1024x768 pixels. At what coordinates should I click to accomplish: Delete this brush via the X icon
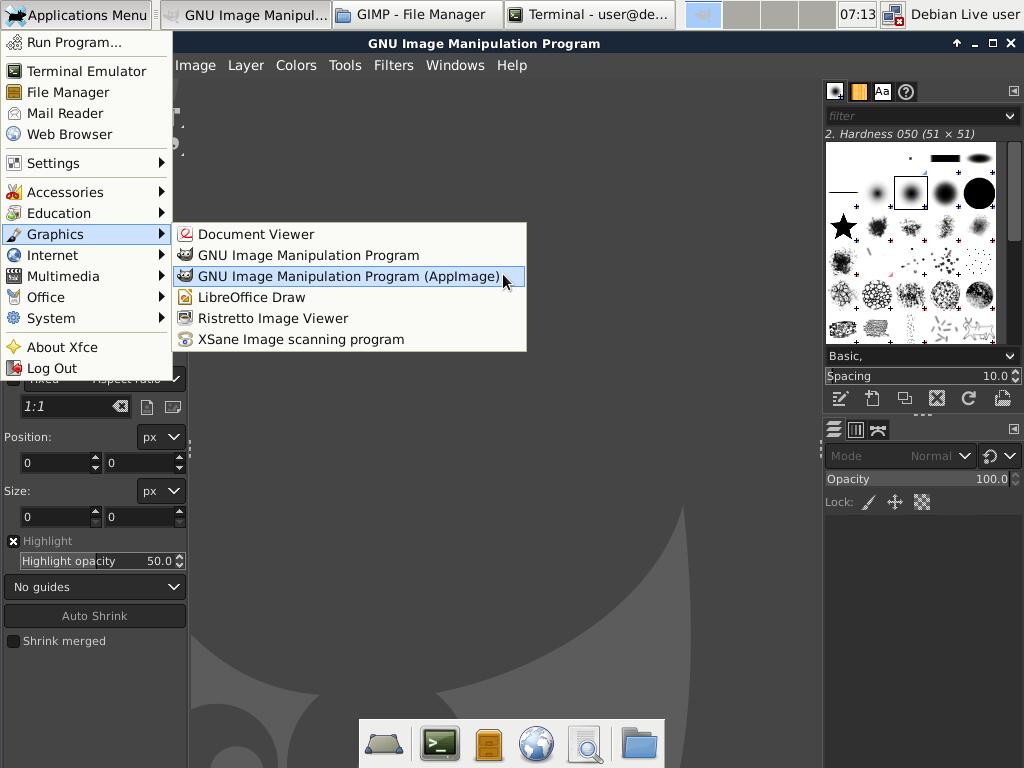(x=937, y=398)
